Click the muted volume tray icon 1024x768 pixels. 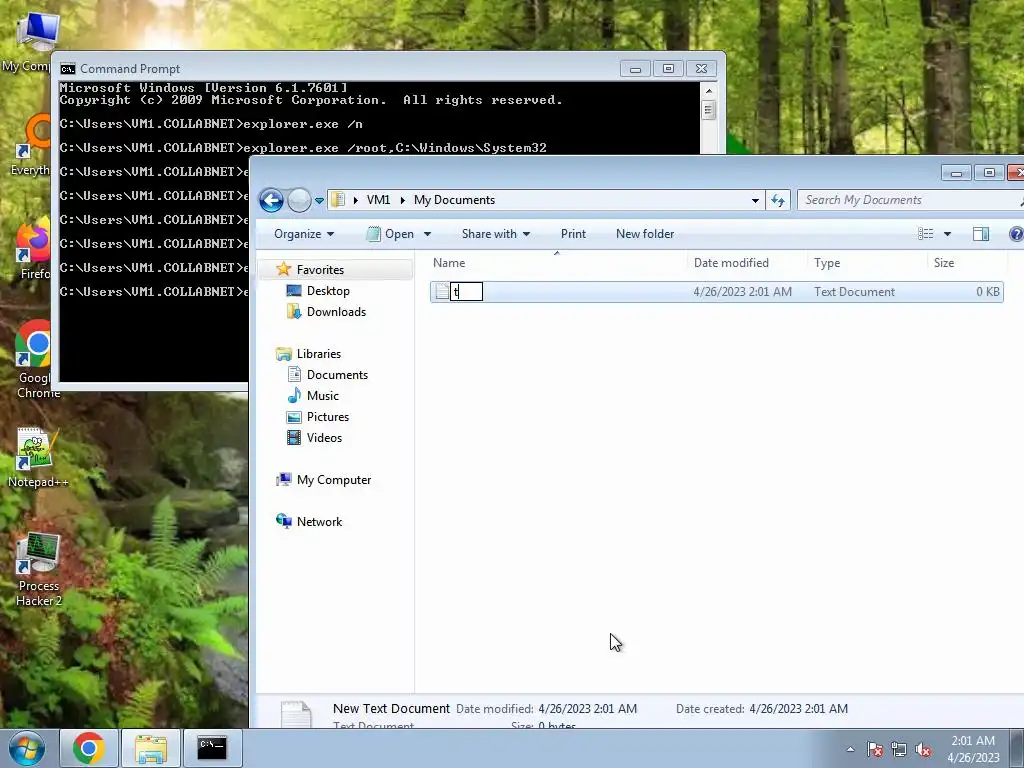coord(923,749)
